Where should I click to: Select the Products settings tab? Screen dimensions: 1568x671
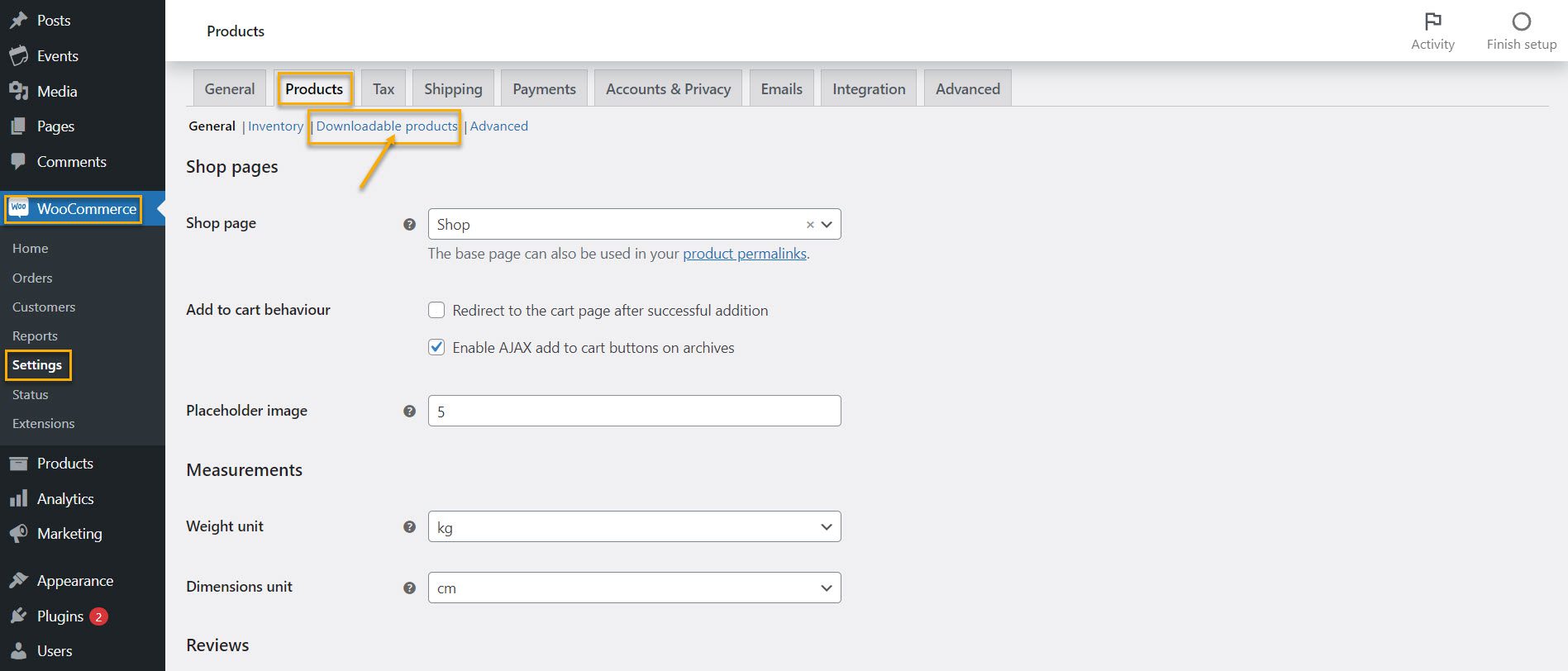point(314,88)
